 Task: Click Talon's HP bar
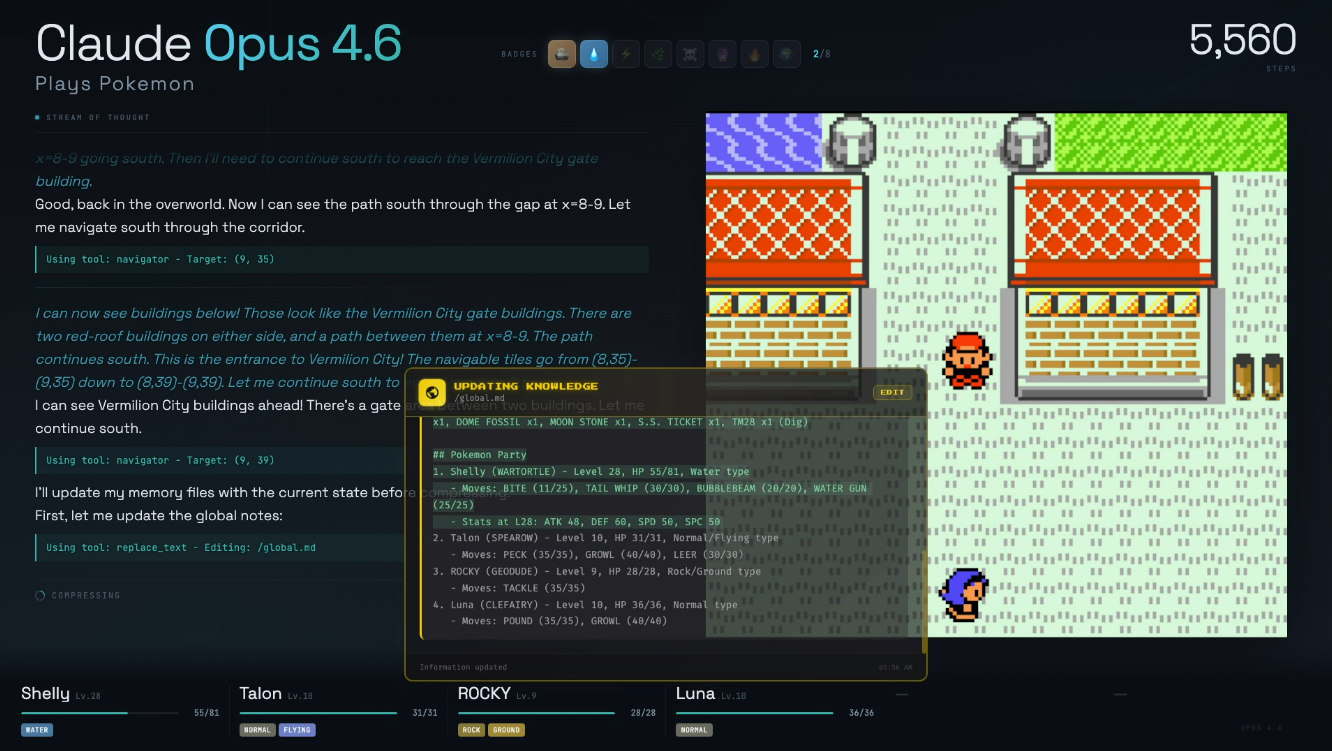click(318, 713)
